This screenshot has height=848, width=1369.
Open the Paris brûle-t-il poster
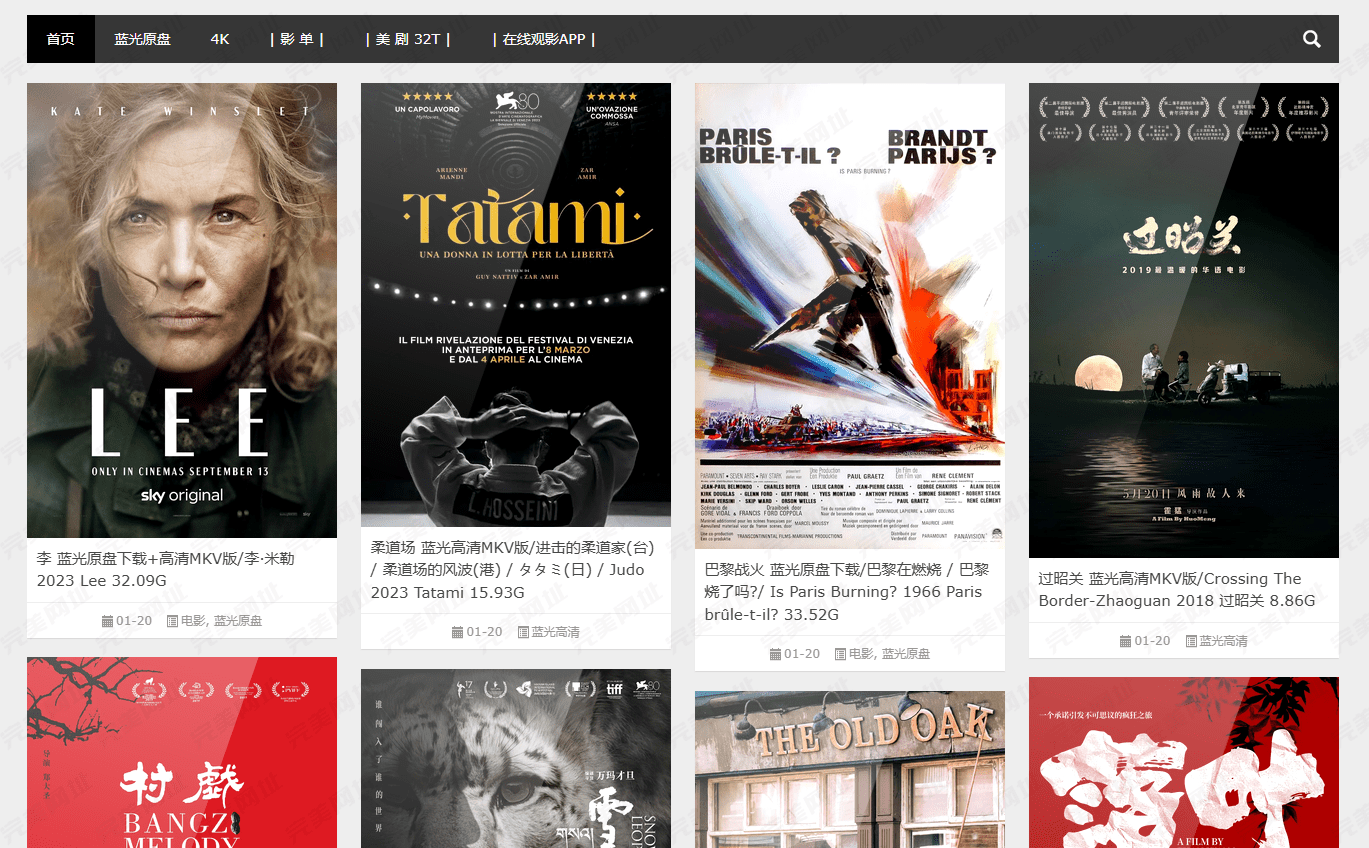[x=850, y=316]
